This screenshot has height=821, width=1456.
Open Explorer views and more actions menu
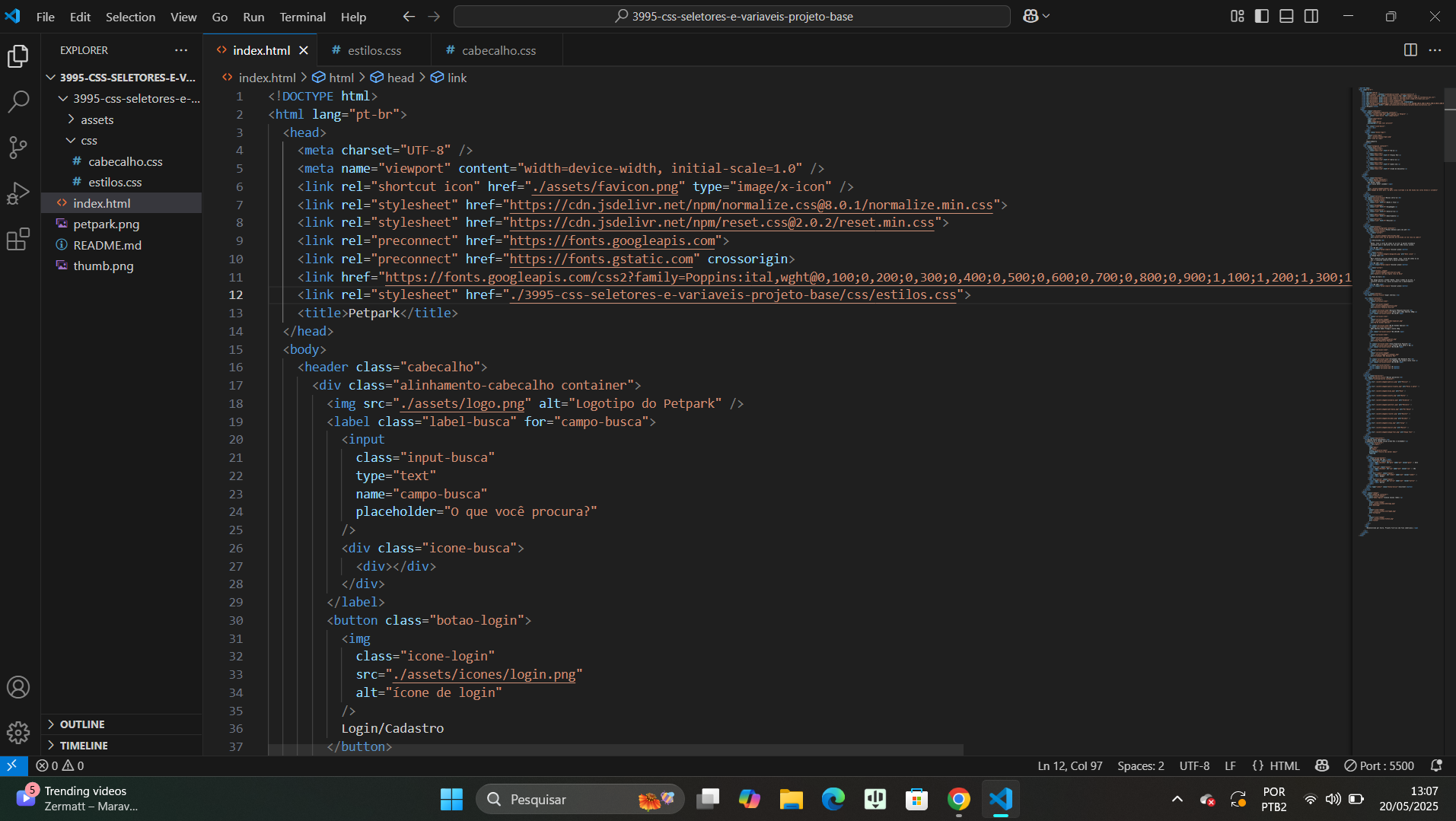181,50
